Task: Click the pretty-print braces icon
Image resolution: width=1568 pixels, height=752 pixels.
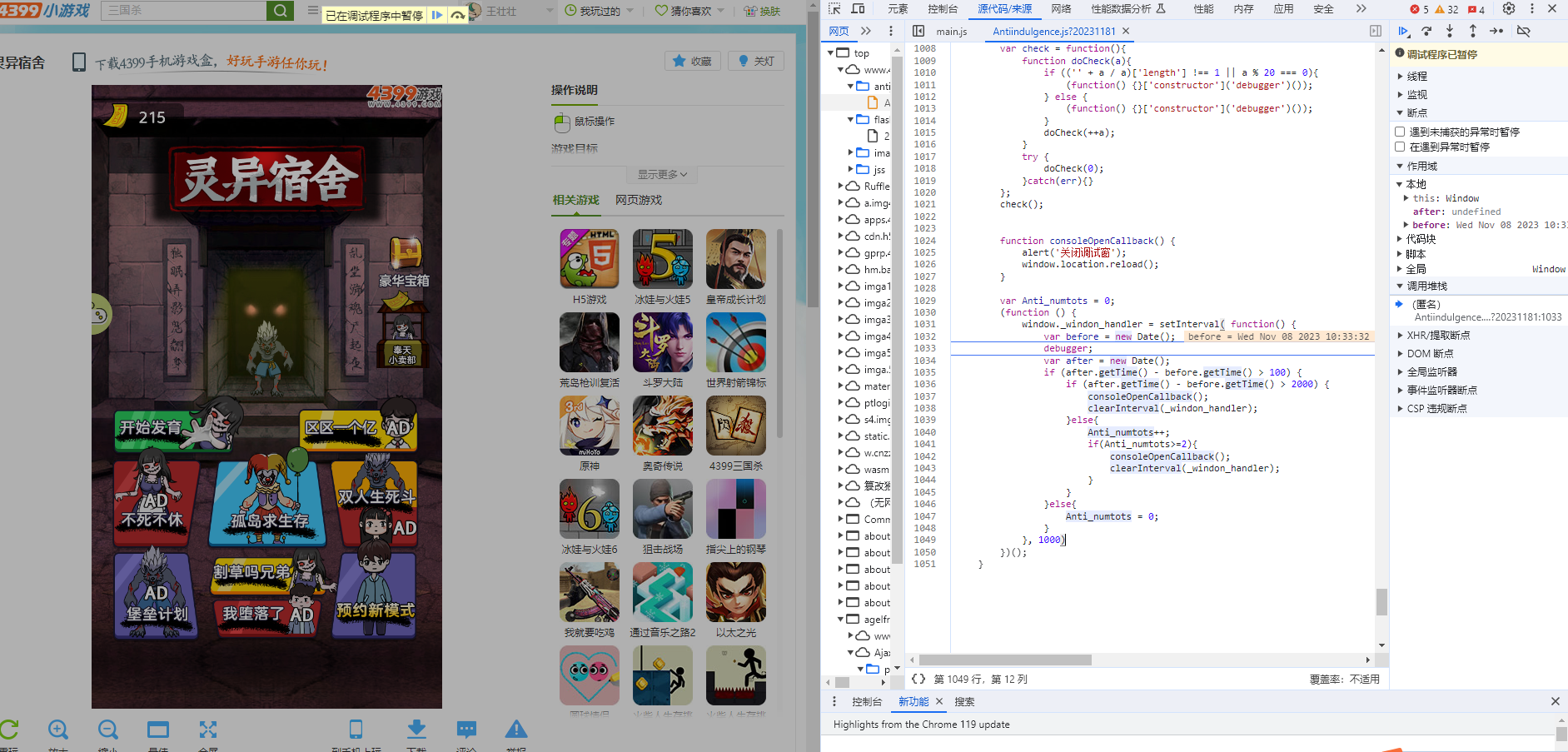Action: pyautogui.click(x=918, y=679)
